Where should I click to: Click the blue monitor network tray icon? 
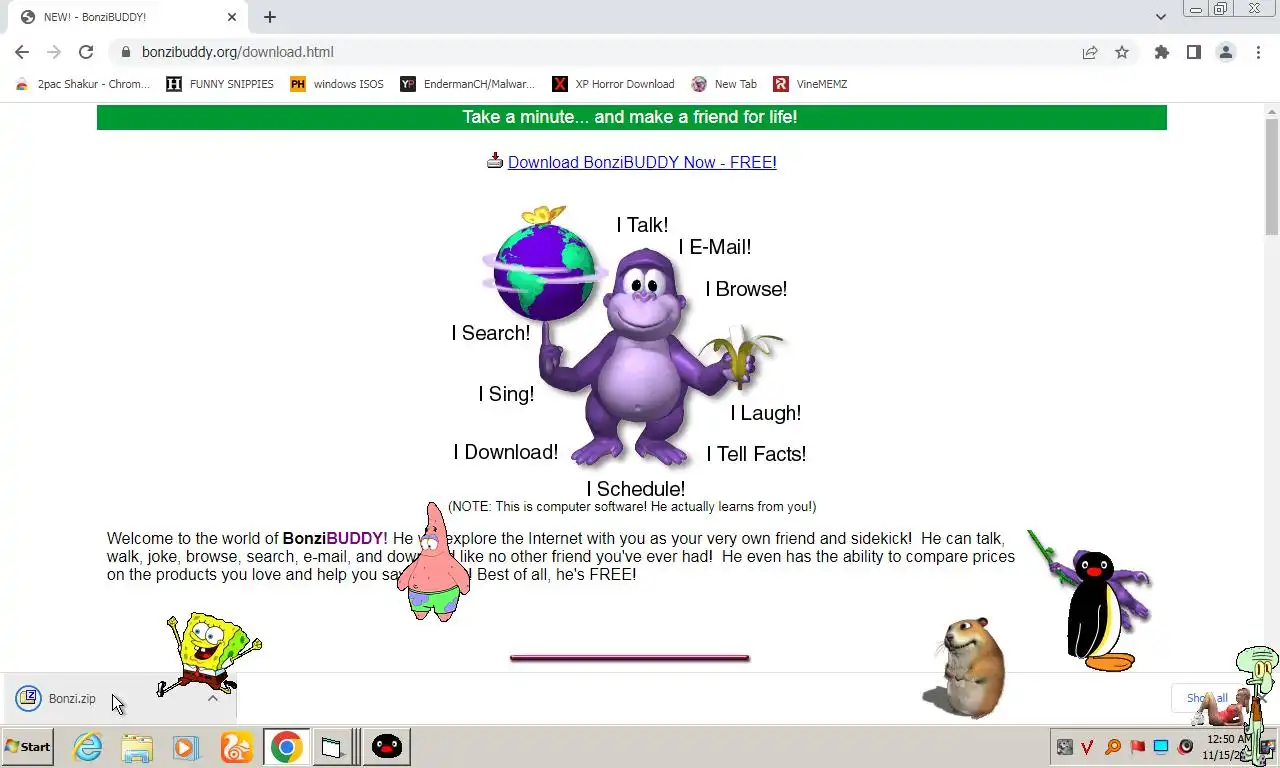[x=1161, y=747]
